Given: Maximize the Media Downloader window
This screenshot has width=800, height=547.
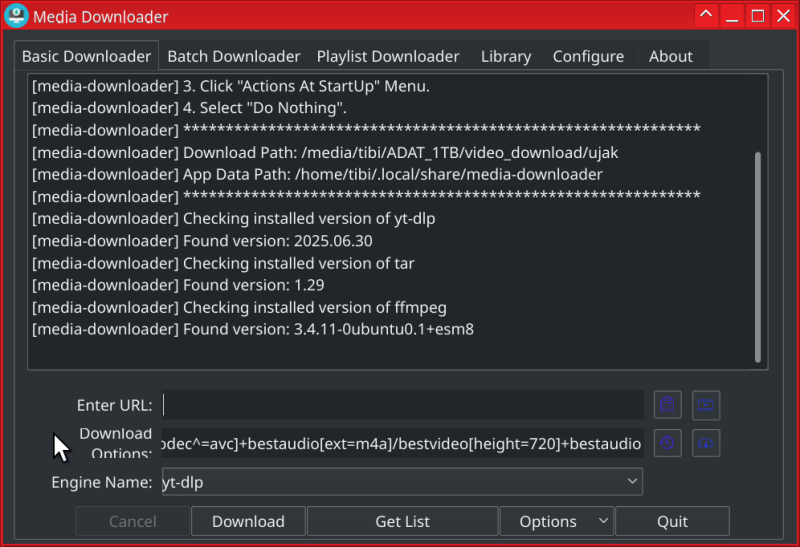Looking at the screenshot, I should 758,16.
